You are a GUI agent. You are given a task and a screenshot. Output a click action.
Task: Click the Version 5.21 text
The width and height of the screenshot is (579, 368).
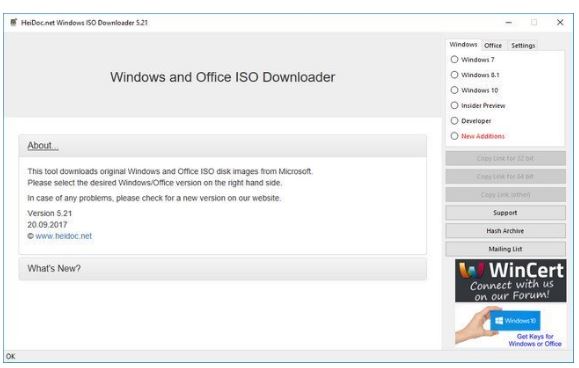49,213
